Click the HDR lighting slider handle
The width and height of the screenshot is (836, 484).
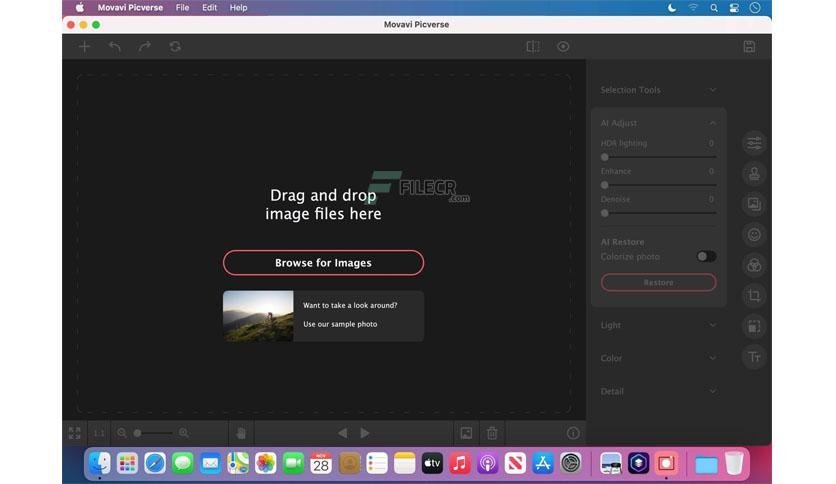[x=605, y=157]
